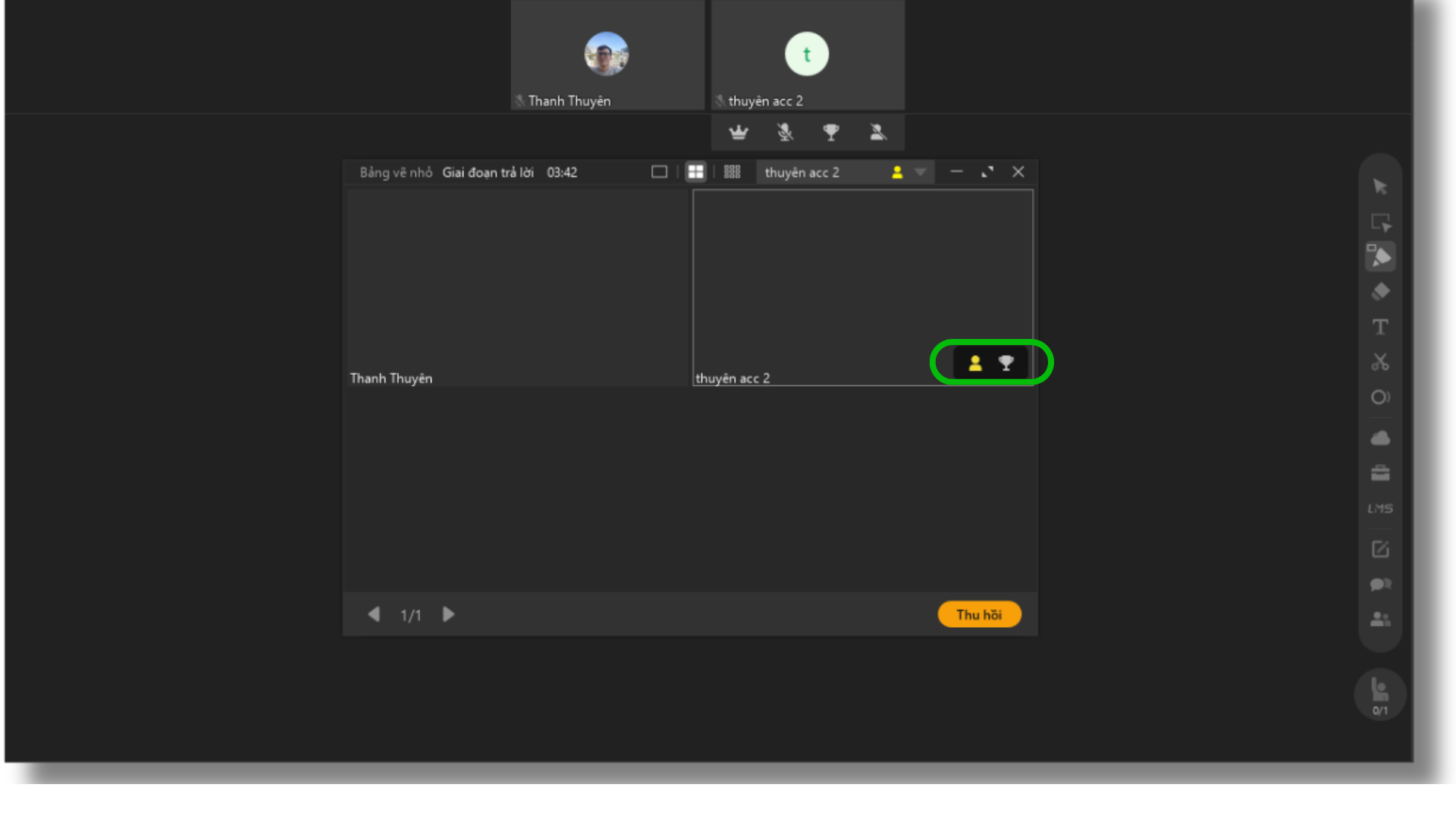Open Thanh Thuyên's small whiteboard thumbnail
The image size is (1456, 819).
point(517,287)
